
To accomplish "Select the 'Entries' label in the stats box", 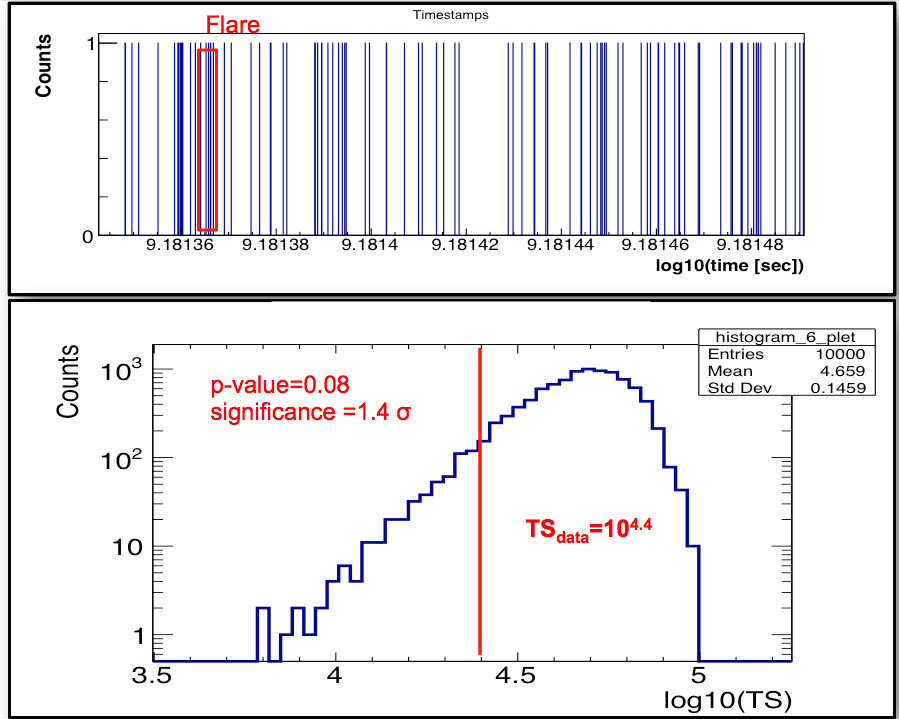I will click(x=736, y=354).
